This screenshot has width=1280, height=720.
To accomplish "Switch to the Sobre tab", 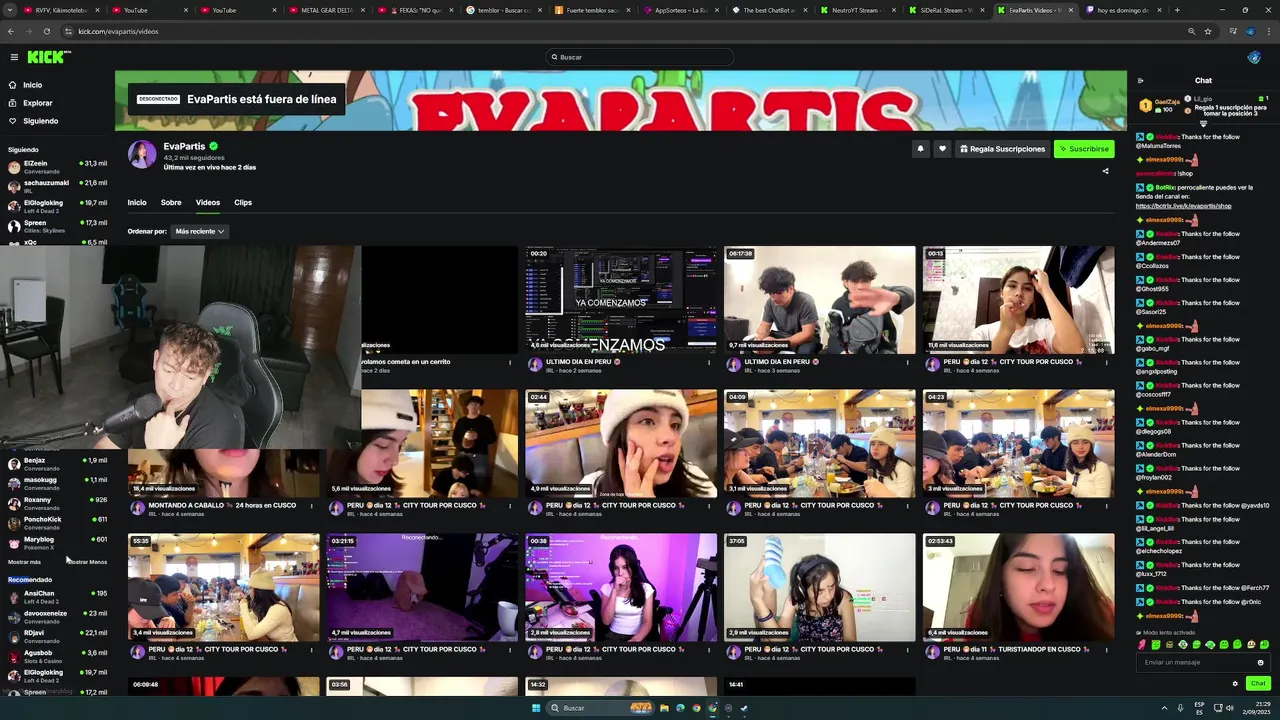I will click(171, 202).
